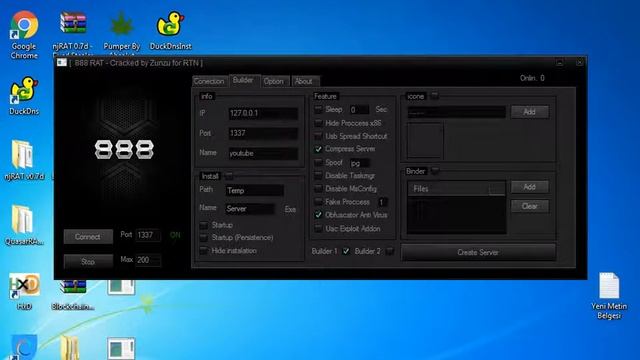The image size is (640, 360).
Task: Click the listener Port field beside Connect
Action: (x=148, y=235)
